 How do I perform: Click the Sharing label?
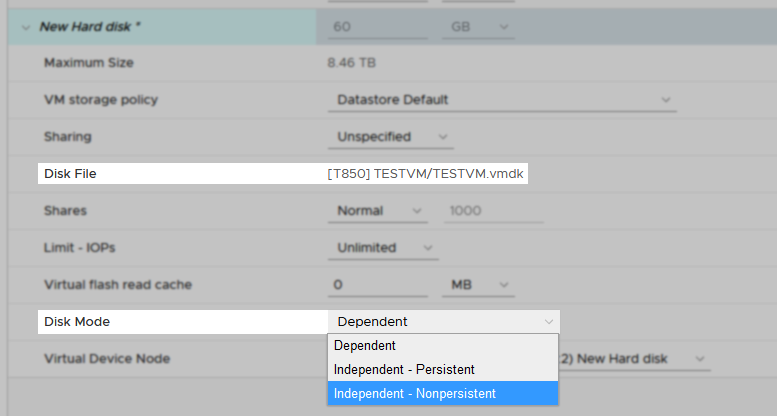pos(67,137)
